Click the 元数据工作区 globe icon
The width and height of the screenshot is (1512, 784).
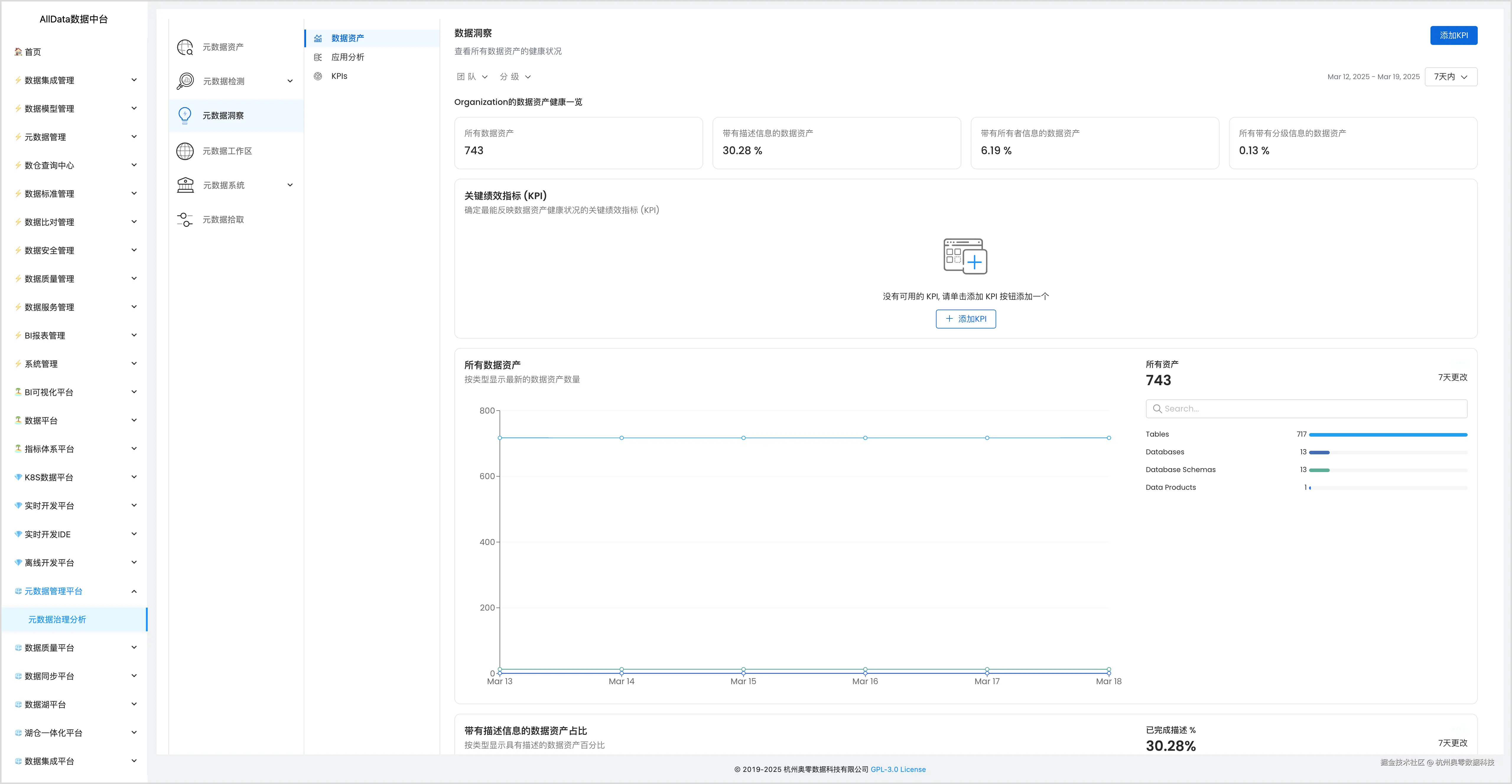pyautogui.click(x=185, y=151)
